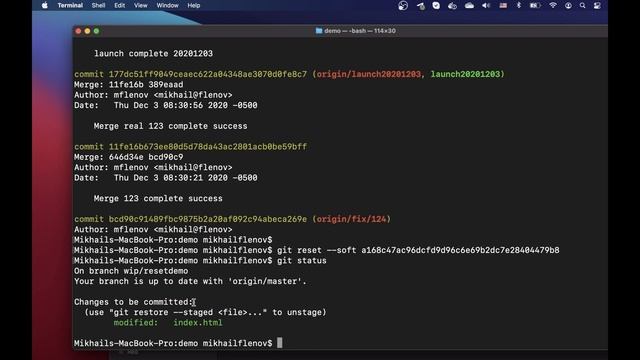
Task: Zoom Terminal using the green button
Action: 96,31
